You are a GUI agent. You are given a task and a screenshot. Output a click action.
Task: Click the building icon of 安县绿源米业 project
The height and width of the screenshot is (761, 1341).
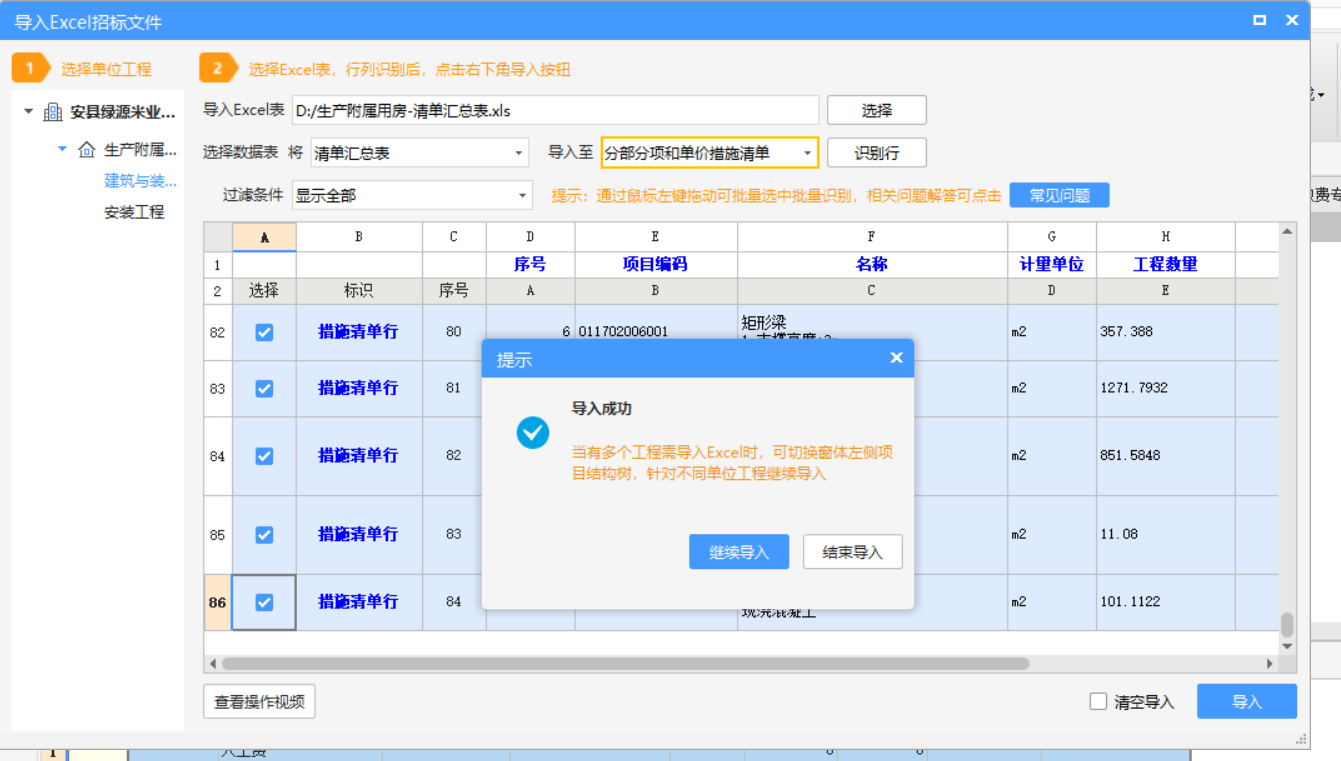coord(53,112)
